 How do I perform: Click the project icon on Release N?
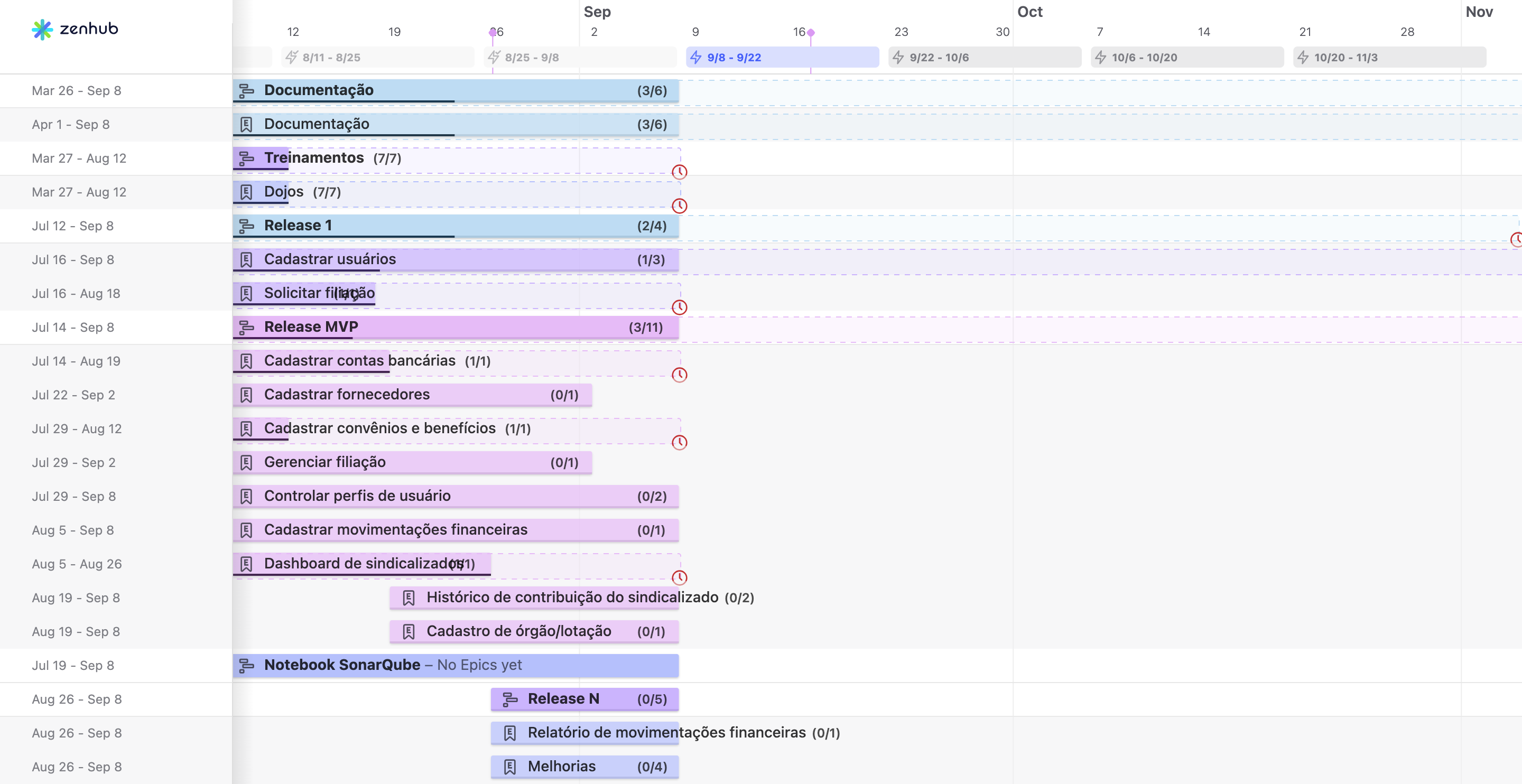[510, 699]
